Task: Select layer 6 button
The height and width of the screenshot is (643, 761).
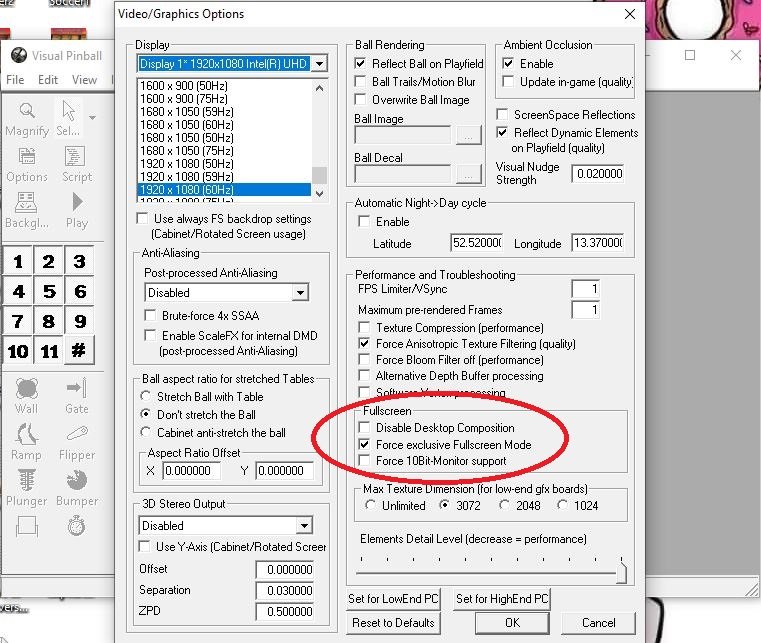Action: (79, 292)
